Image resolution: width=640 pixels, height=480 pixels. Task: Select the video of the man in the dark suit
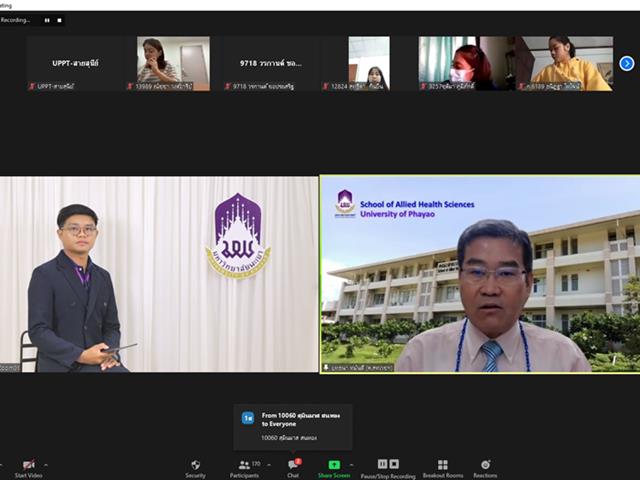[159, 274]
